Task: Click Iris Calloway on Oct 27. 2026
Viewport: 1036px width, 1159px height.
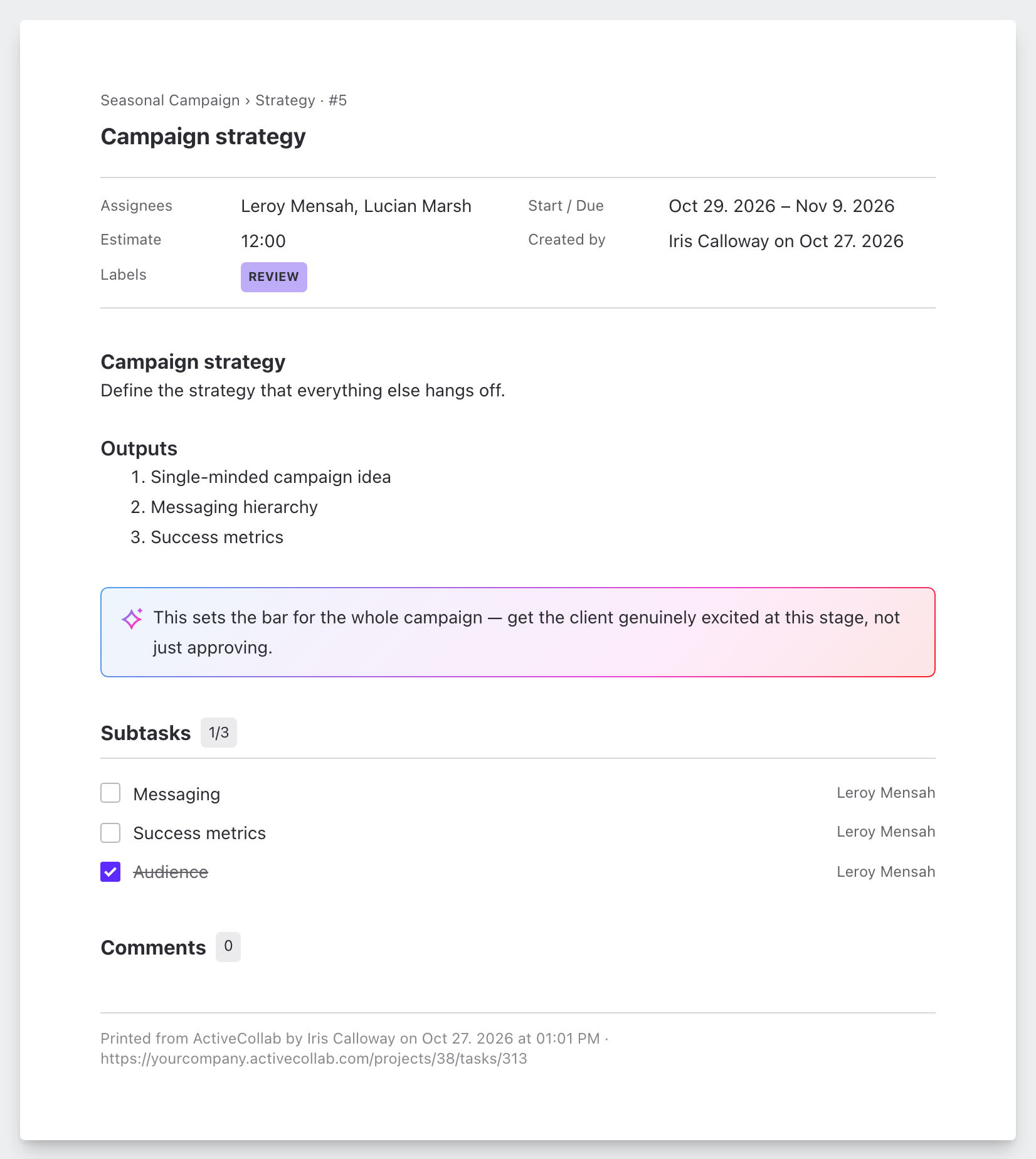Action: click(786, 241)
